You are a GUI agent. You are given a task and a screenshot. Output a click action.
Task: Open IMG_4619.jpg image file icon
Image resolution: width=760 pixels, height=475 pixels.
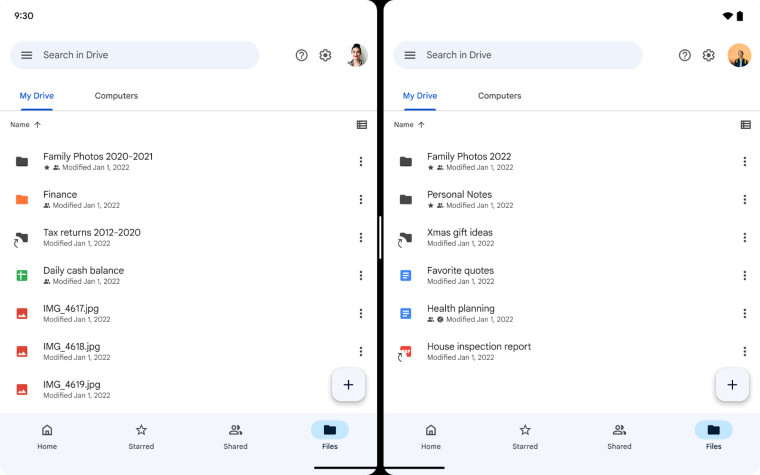22,389
